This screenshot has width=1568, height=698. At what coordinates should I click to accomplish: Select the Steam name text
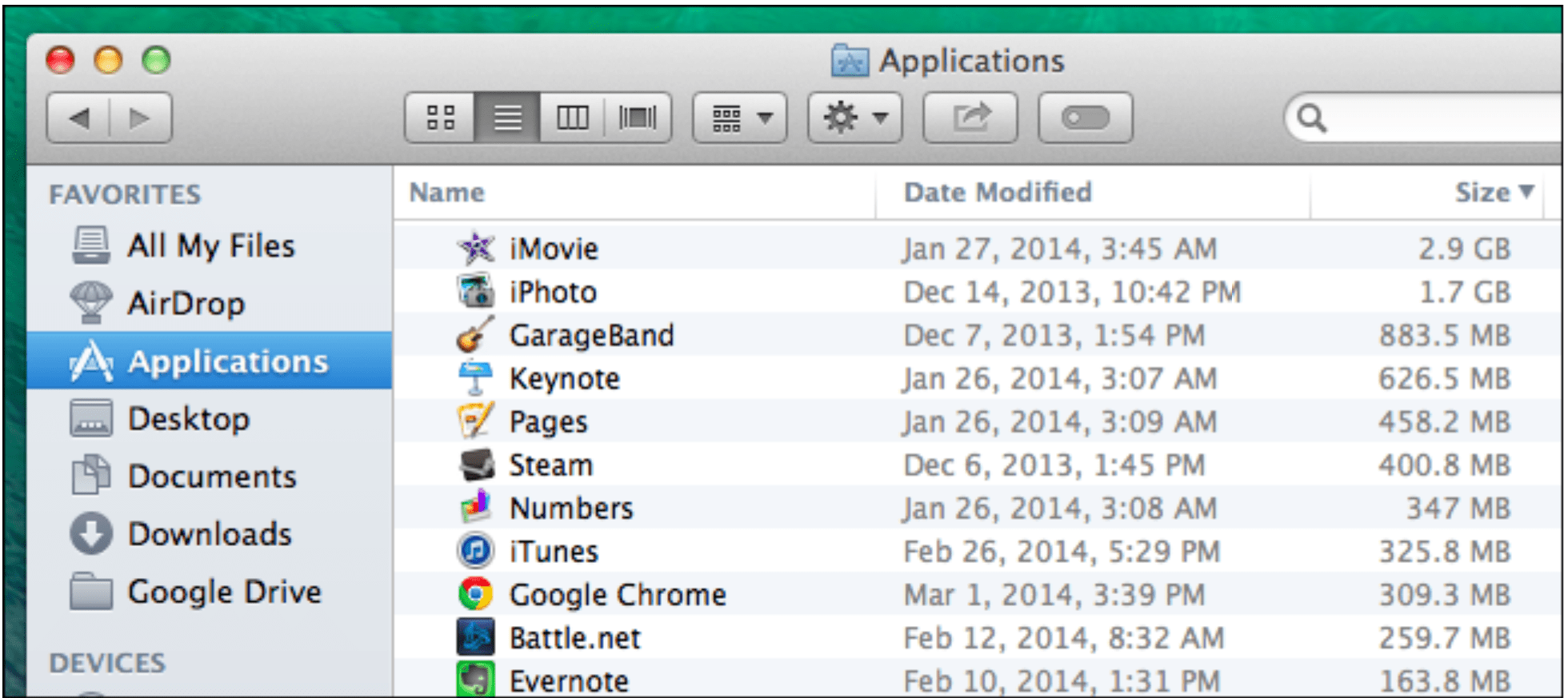tap(551, 465)
